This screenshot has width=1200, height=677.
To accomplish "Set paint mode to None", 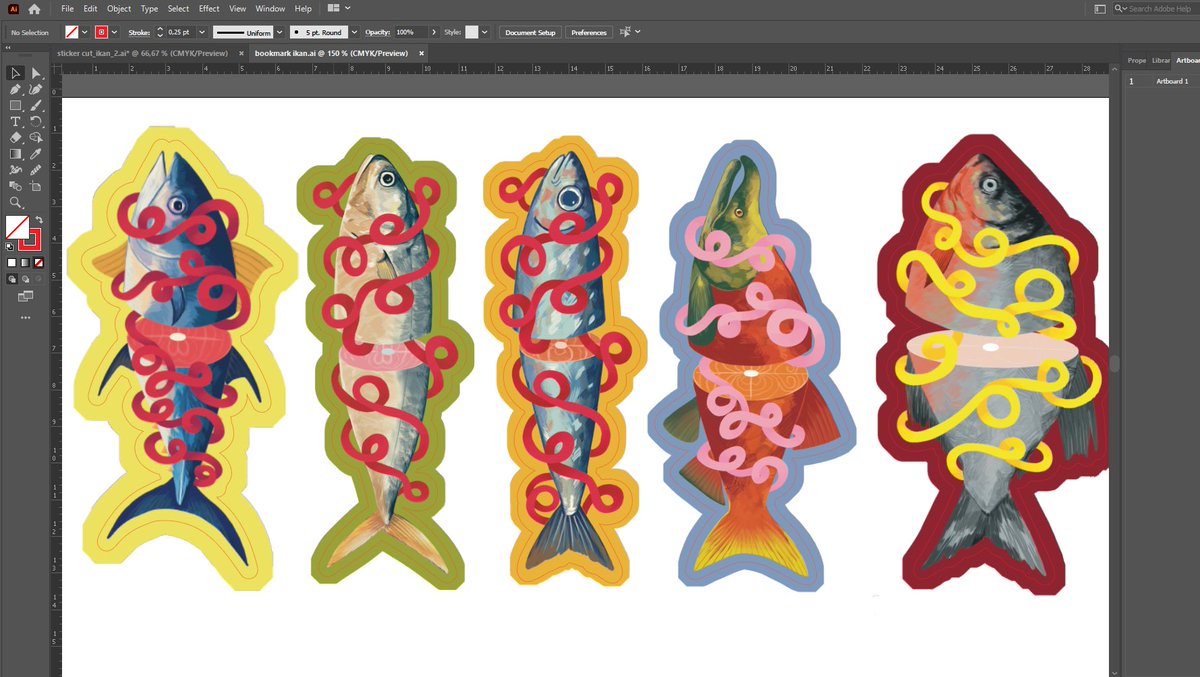I will point(38,263).
